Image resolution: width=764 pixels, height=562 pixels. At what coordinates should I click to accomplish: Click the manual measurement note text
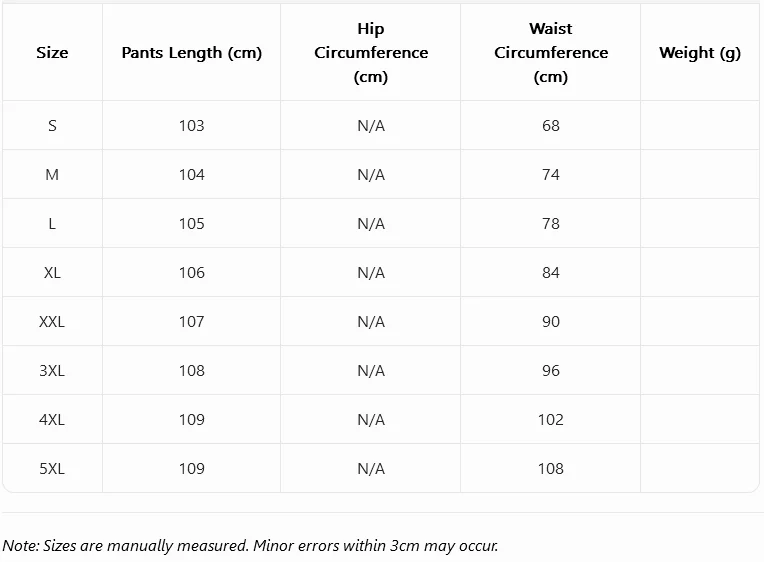[x=250, y=545]
